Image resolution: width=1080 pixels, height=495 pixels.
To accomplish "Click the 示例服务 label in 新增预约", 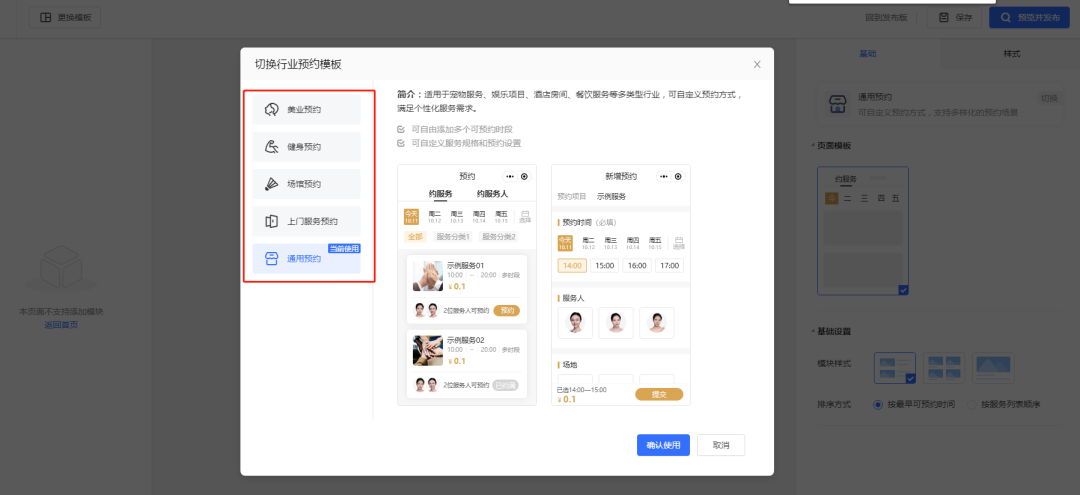I will click(611, 196).
